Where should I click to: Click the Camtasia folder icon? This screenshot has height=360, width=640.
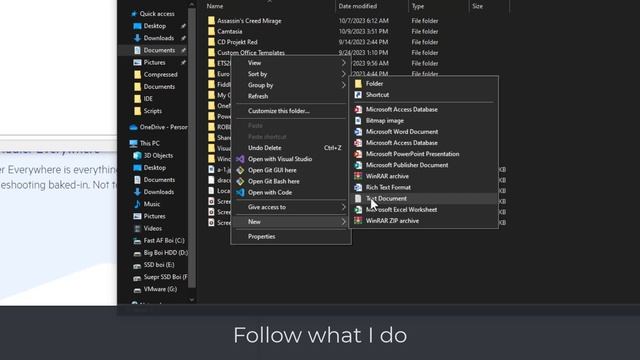211,31
